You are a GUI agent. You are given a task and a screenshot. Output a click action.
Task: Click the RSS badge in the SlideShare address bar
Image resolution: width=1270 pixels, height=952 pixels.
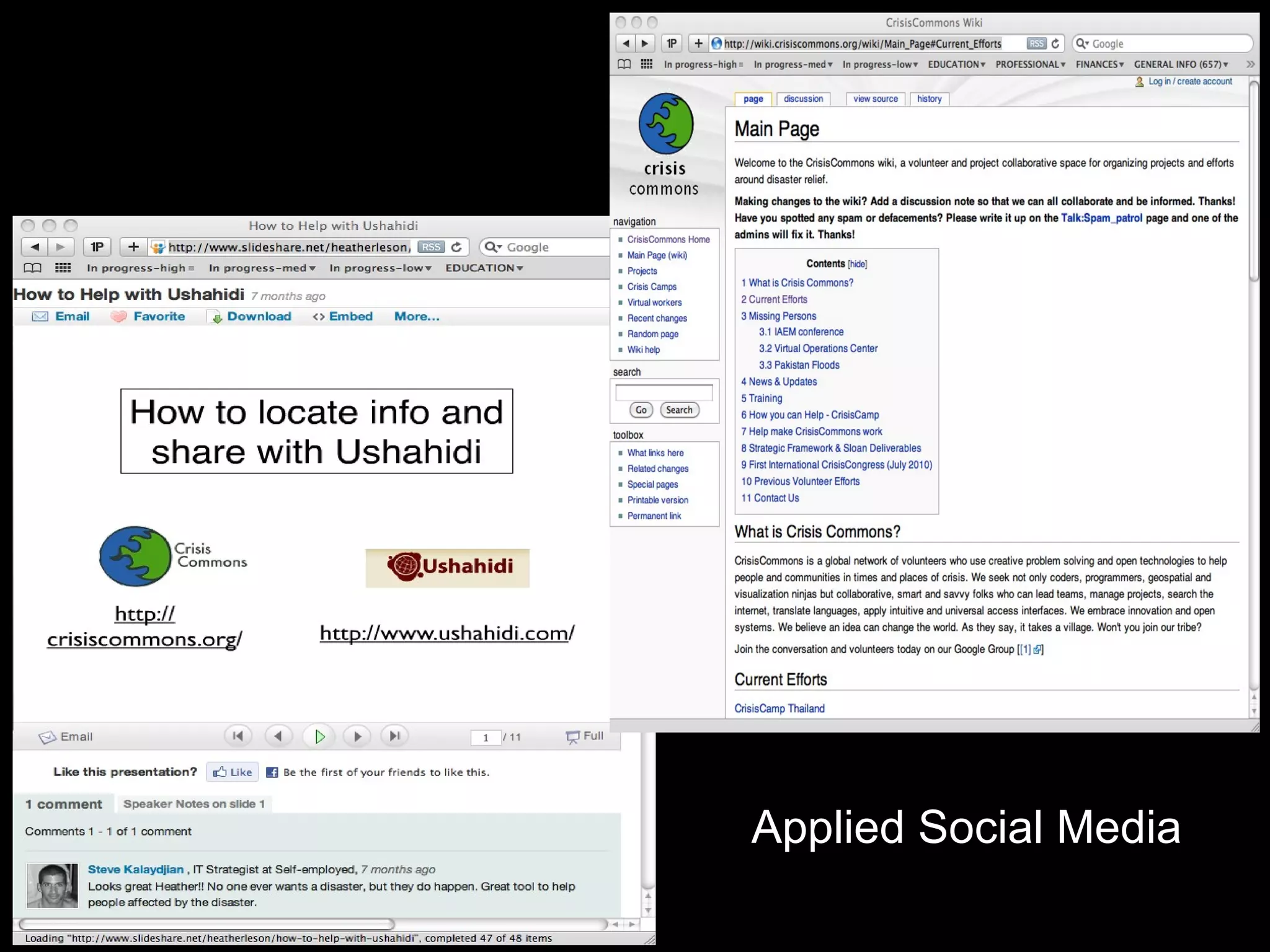(431, 247)
